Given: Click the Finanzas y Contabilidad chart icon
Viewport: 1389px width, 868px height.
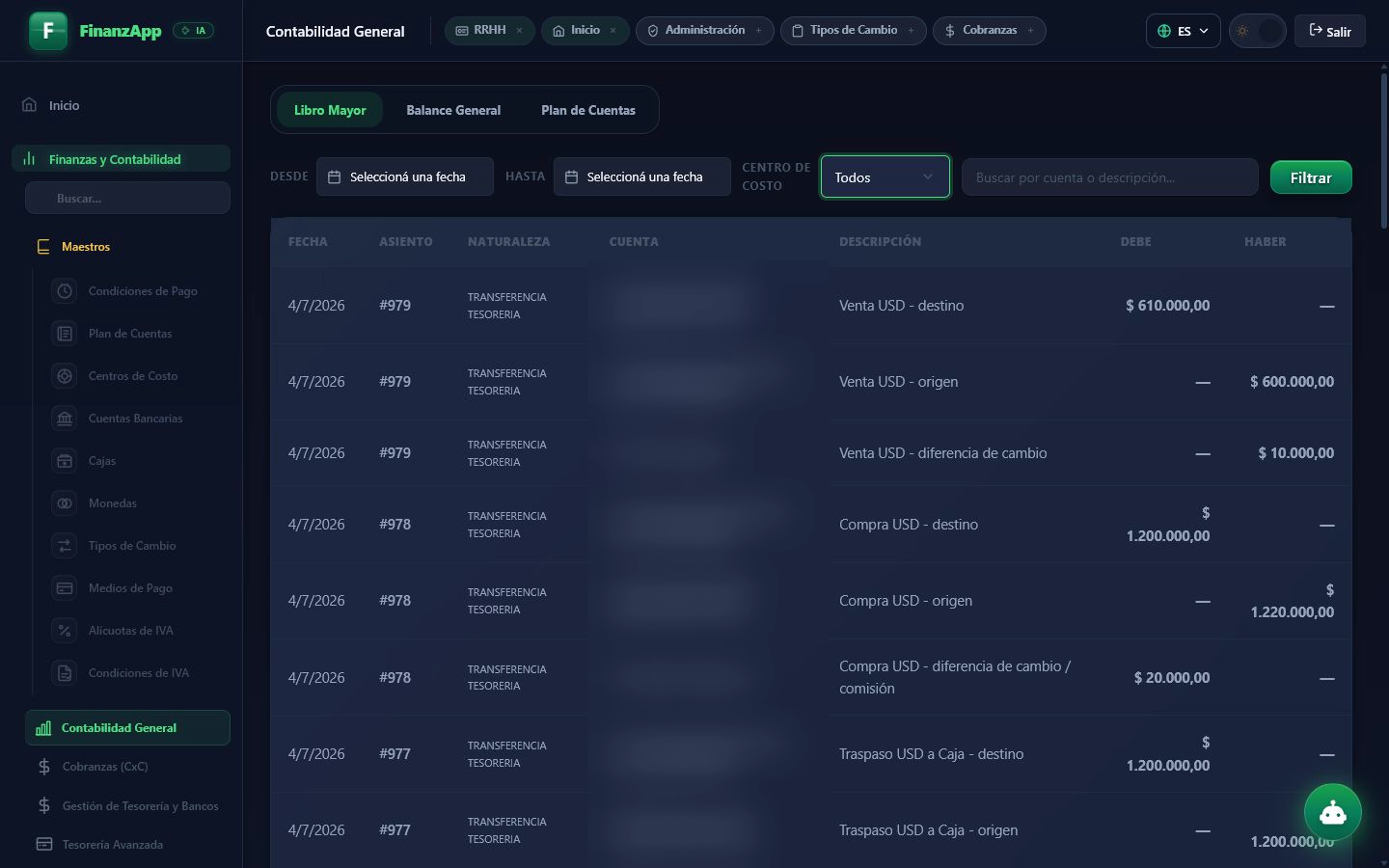Looking at the screenshot, I should click(x=29, y=159).
